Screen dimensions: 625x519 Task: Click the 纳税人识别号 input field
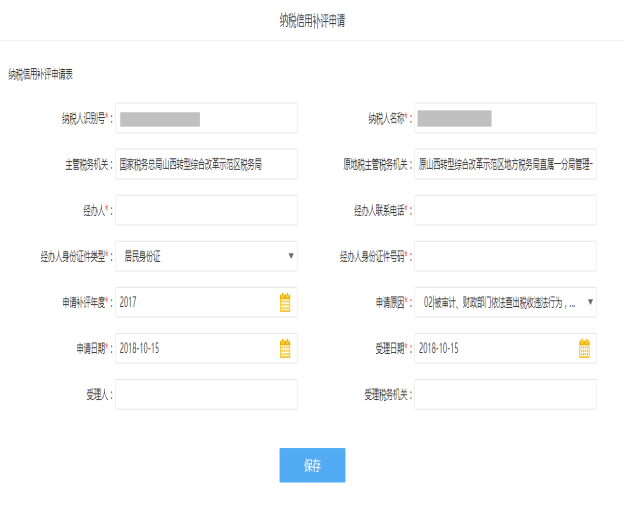tap(206, 119)
